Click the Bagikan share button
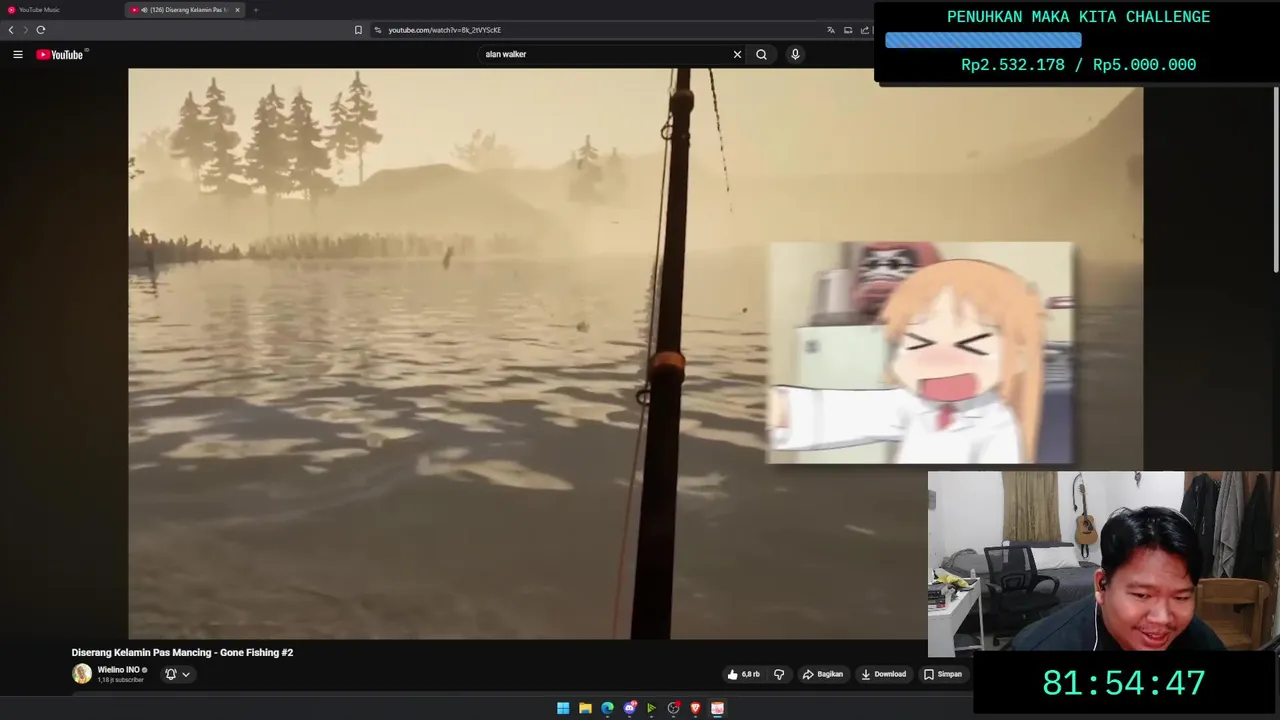This screenshot has width=1280, height=720. pyautogui.click(x=823, y=674)
